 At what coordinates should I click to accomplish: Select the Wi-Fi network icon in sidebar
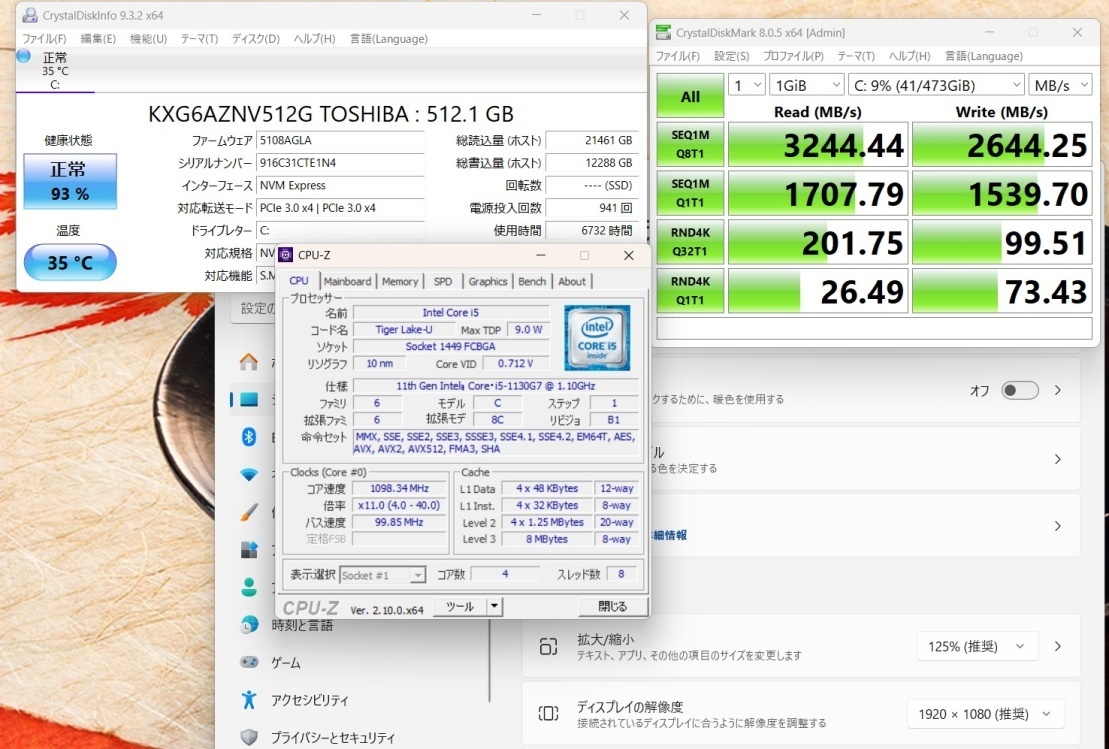tap(247, 474)
